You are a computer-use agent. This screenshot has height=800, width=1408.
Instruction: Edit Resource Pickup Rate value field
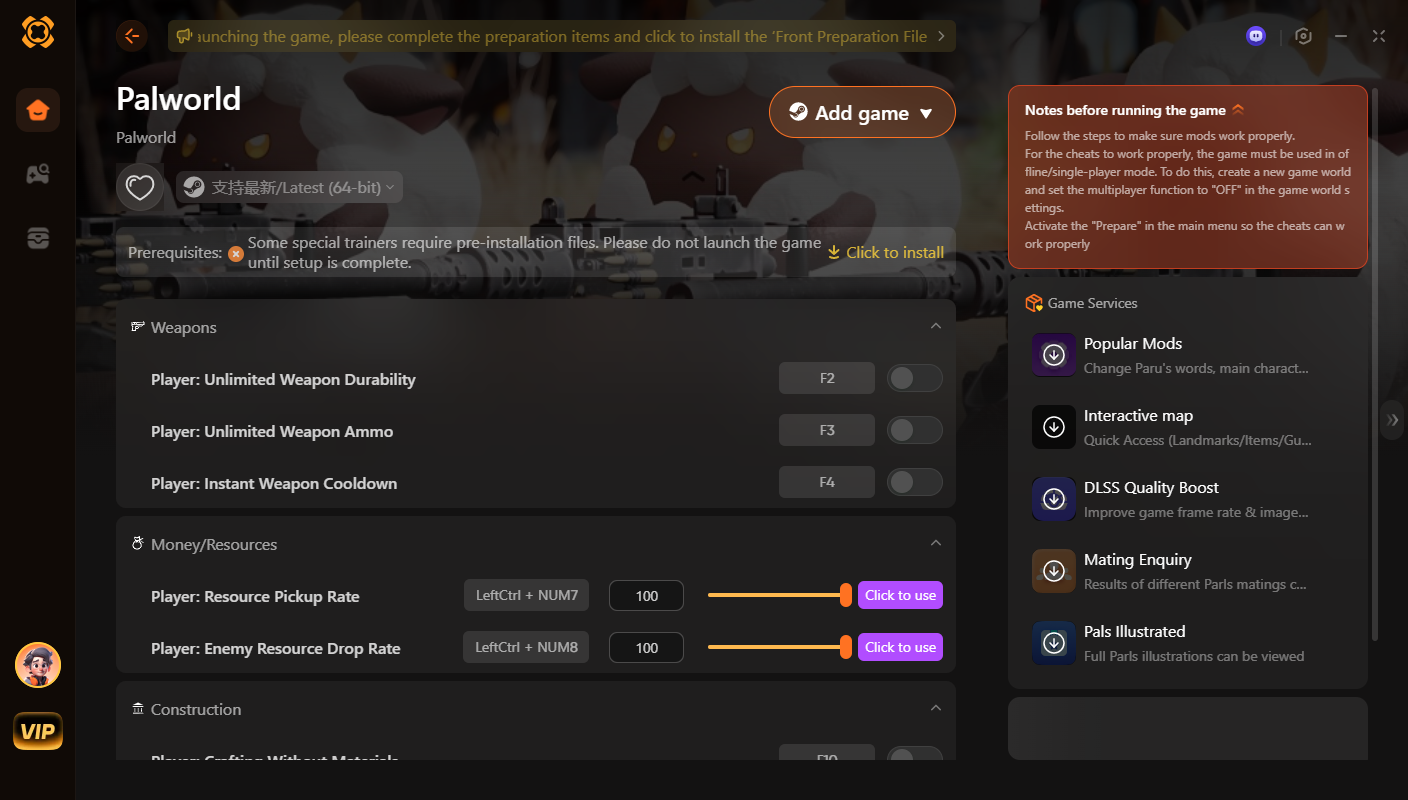point(647,596)
